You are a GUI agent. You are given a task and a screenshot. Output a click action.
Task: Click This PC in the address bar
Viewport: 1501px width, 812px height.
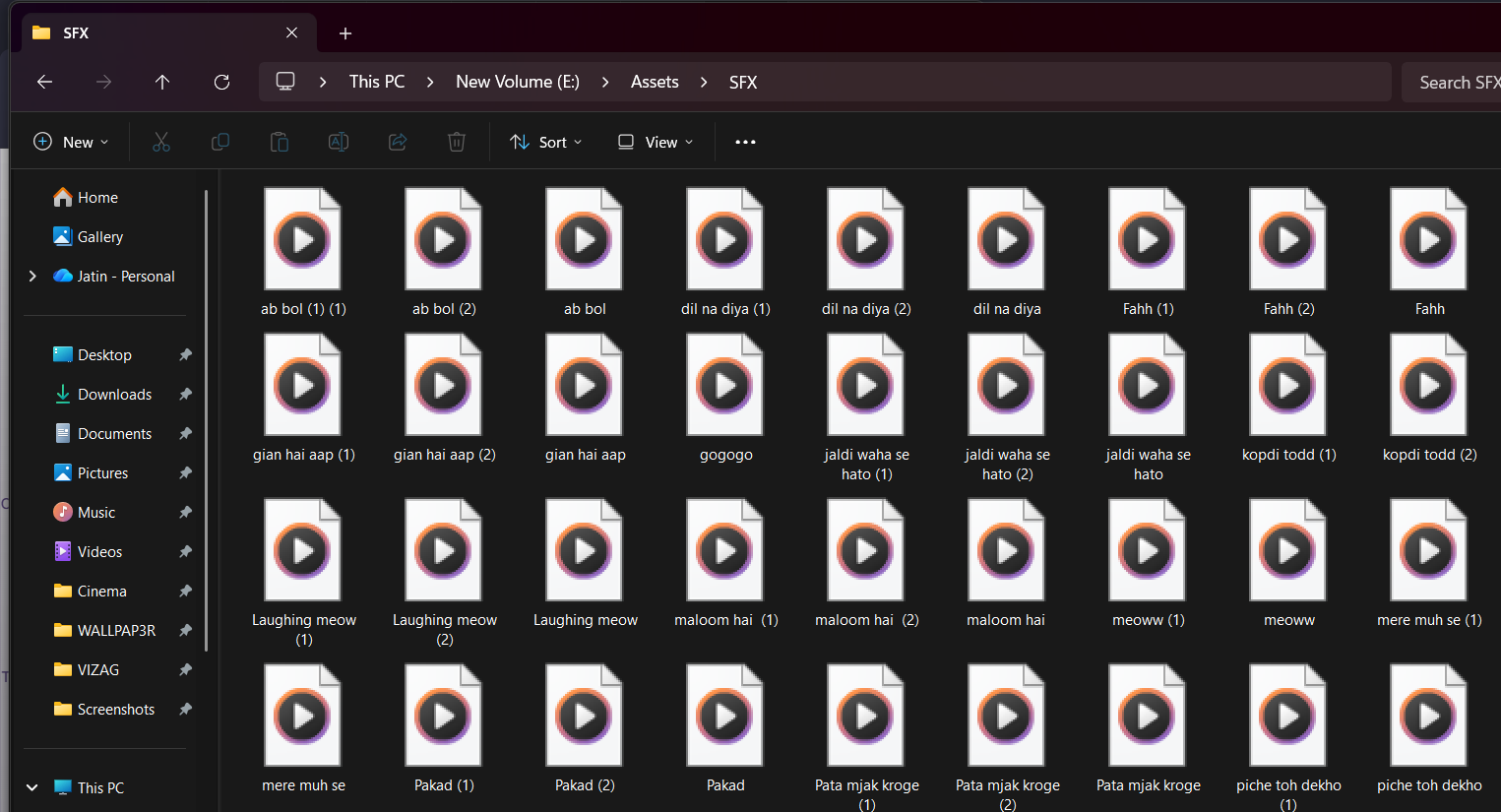tap(377, 82)
